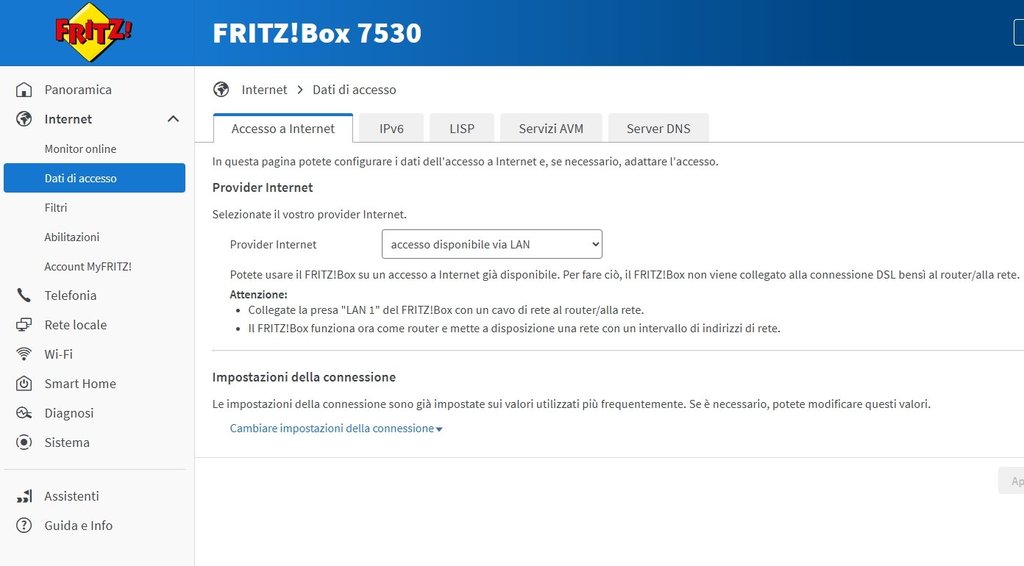Click the Internet globe icon in the sidebar
The height and width of the screenshot is (566, 1024).
tap(24, 119)
